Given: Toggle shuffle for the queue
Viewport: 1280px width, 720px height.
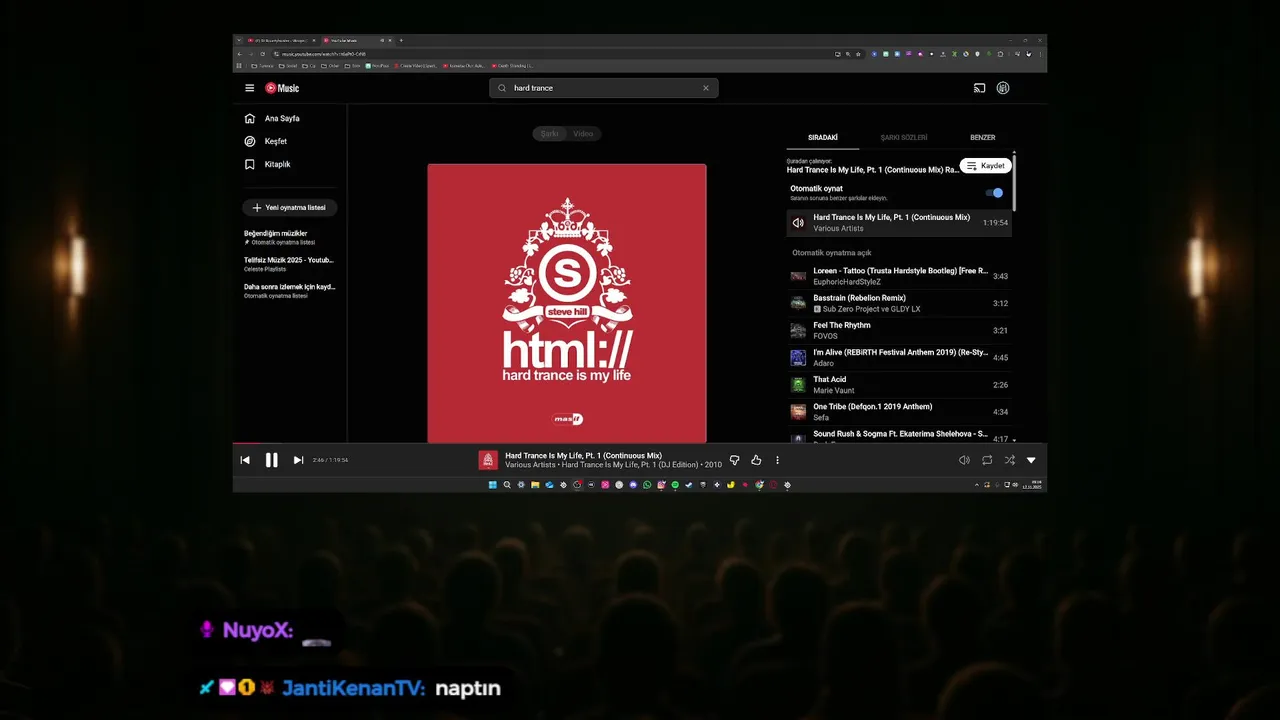Looking at the screenshot, I should pyautogui.click(x=1009, y=460).
